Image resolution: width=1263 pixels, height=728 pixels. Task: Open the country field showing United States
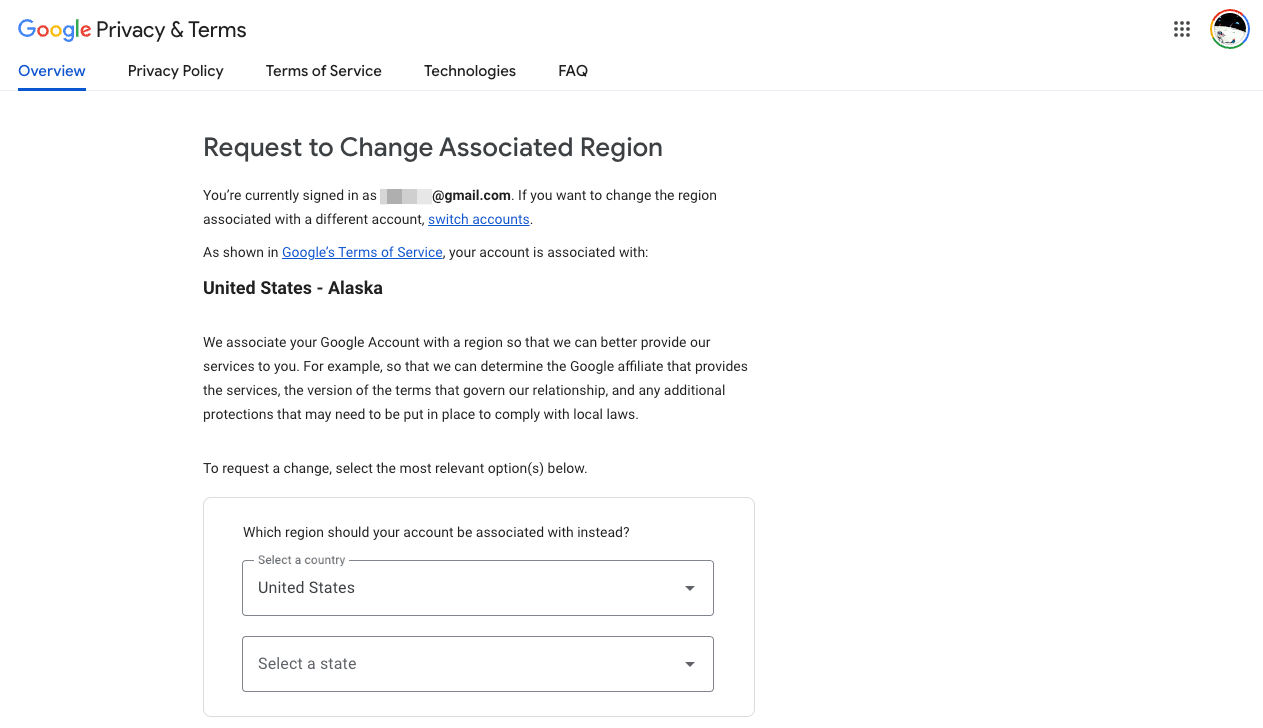click(x=460, y=588)
